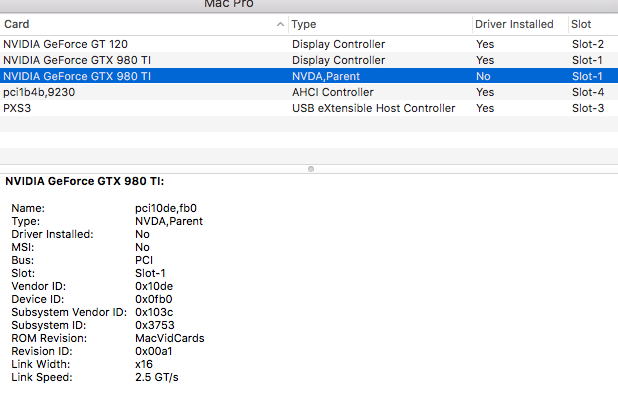Click the Slot-4 cell
This screenshot has width=618, height=396.
(x=588, y=92)
